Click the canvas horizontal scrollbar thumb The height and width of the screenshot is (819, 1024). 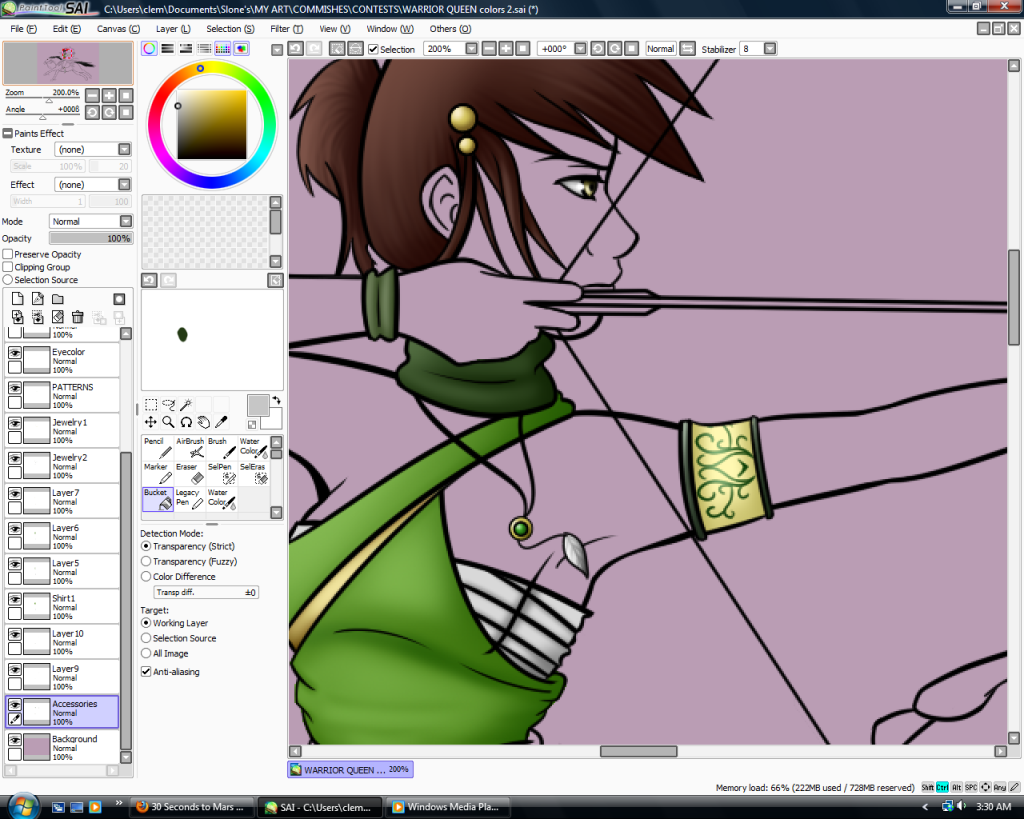[x=639, y=752]
